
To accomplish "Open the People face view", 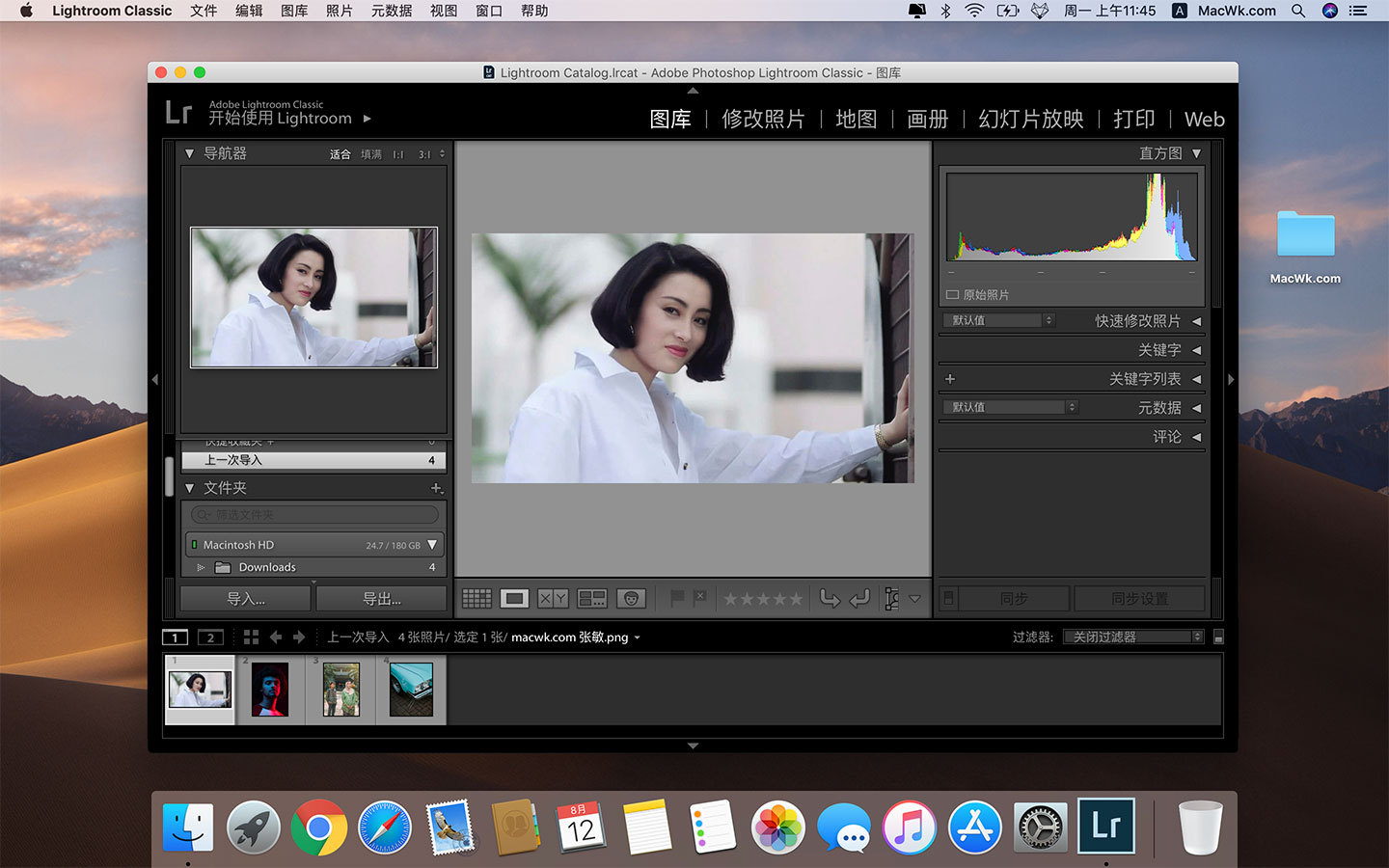I will (631, 599).
